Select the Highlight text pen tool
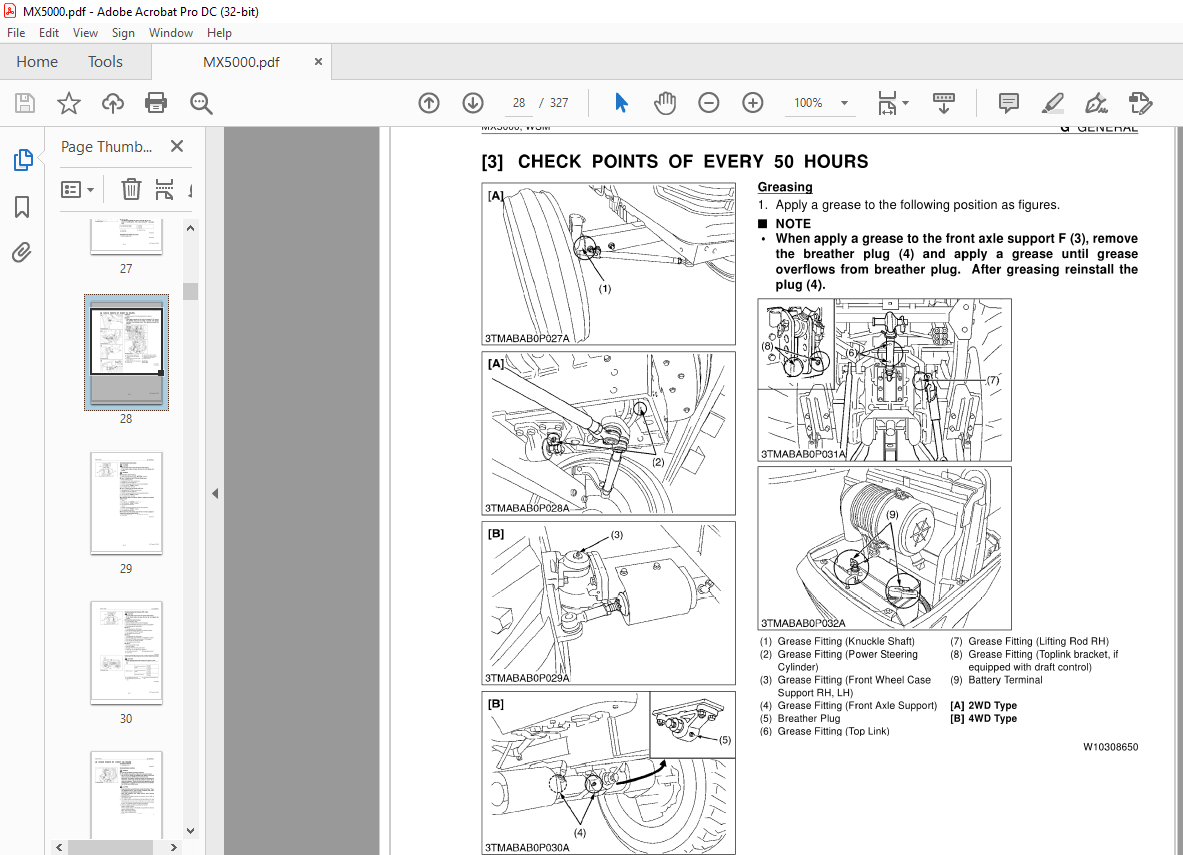Screen dimensions: 1183x855 (1052, 103)
